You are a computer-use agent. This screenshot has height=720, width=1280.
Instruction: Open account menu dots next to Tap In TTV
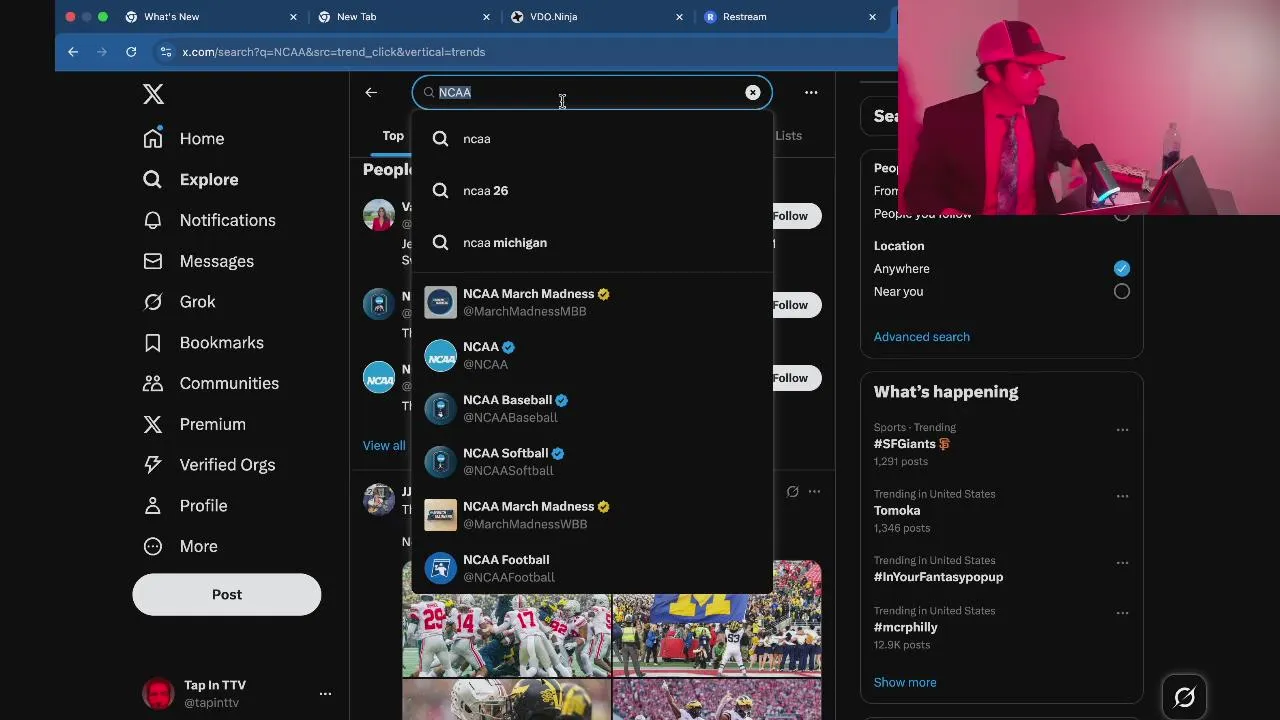tap(325, 693)
